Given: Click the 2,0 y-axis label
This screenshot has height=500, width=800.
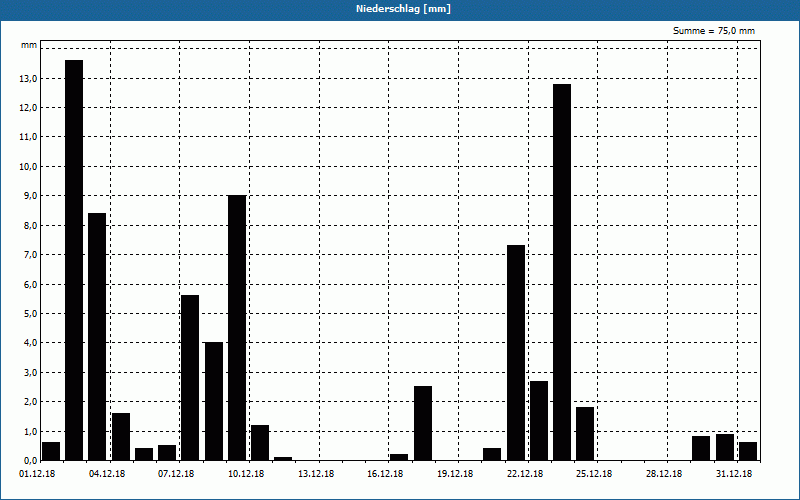Looking at the screenshot, I should pos(30,402).
